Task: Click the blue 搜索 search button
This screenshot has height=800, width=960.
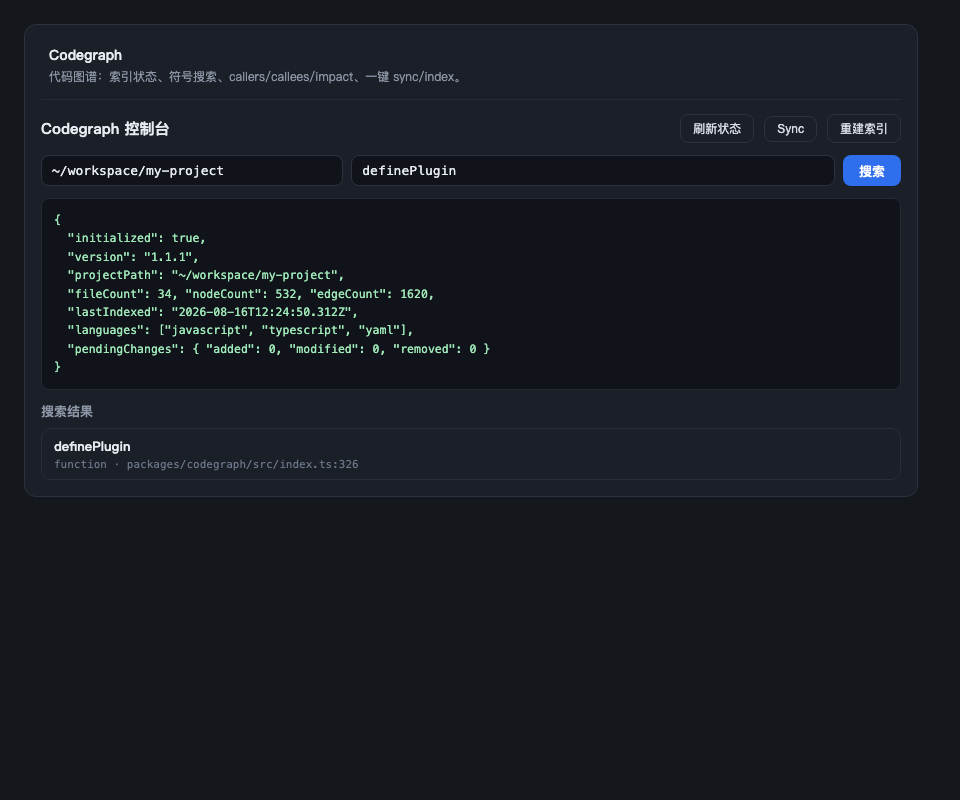Action: tap(871, 171)
